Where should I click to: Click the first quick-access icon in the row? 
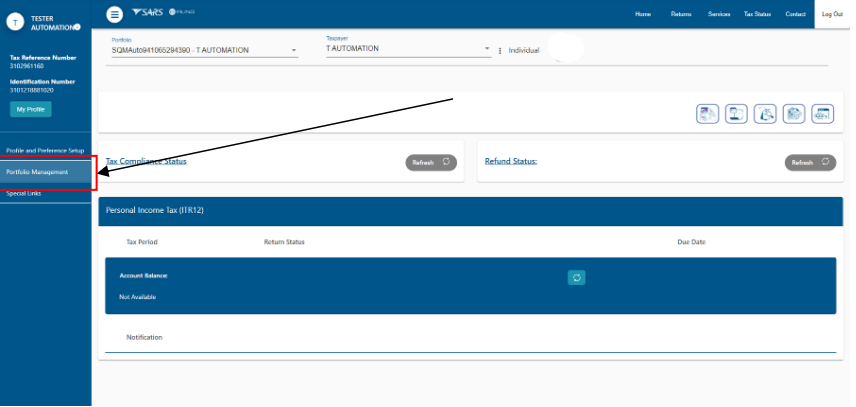(708, 114)
